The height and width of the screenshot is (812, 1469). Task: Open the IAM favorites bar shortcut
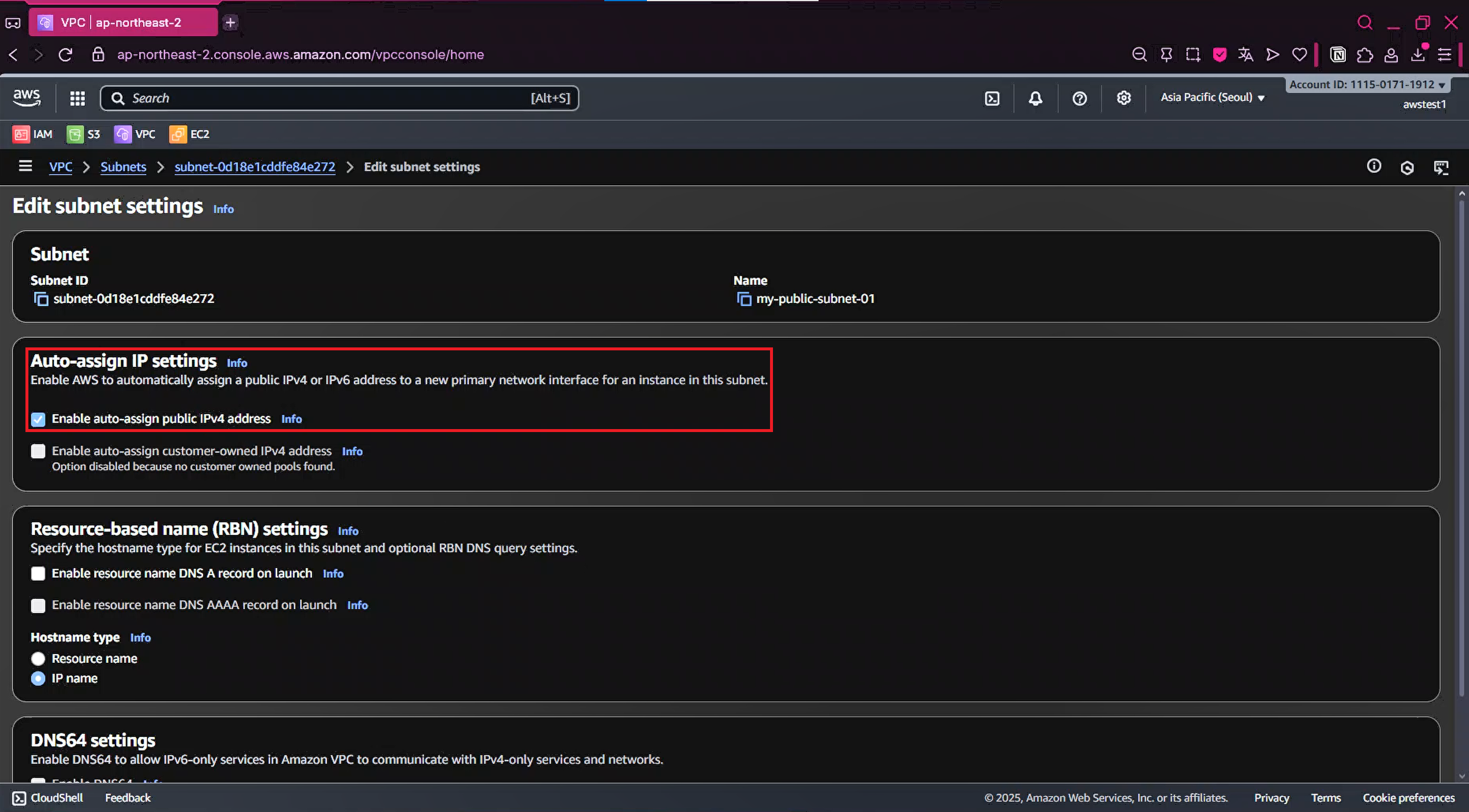(x=33, y=134)
